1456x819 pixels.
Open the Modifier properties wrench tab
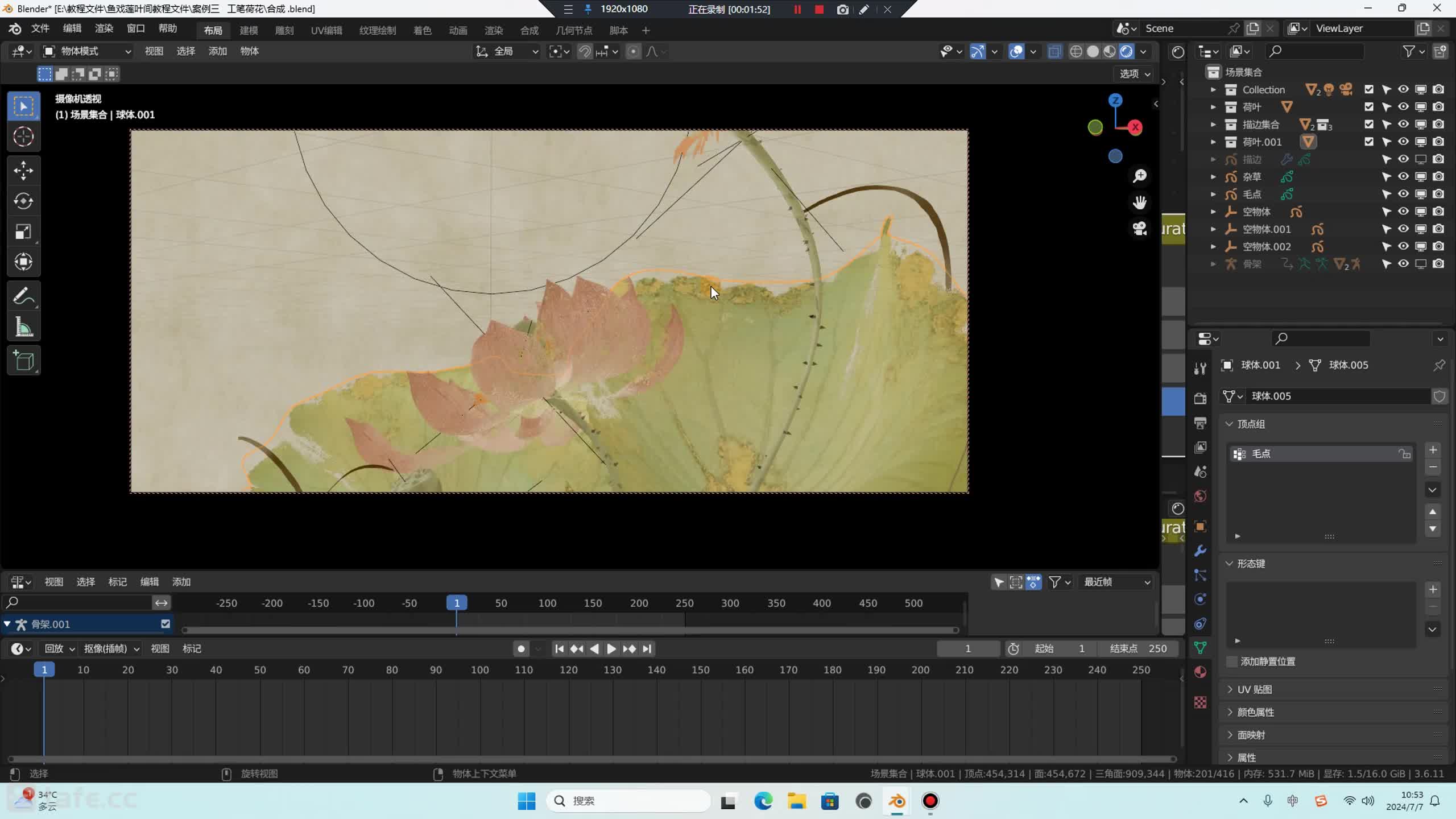pyautogui.click(x=1200, y=551)
